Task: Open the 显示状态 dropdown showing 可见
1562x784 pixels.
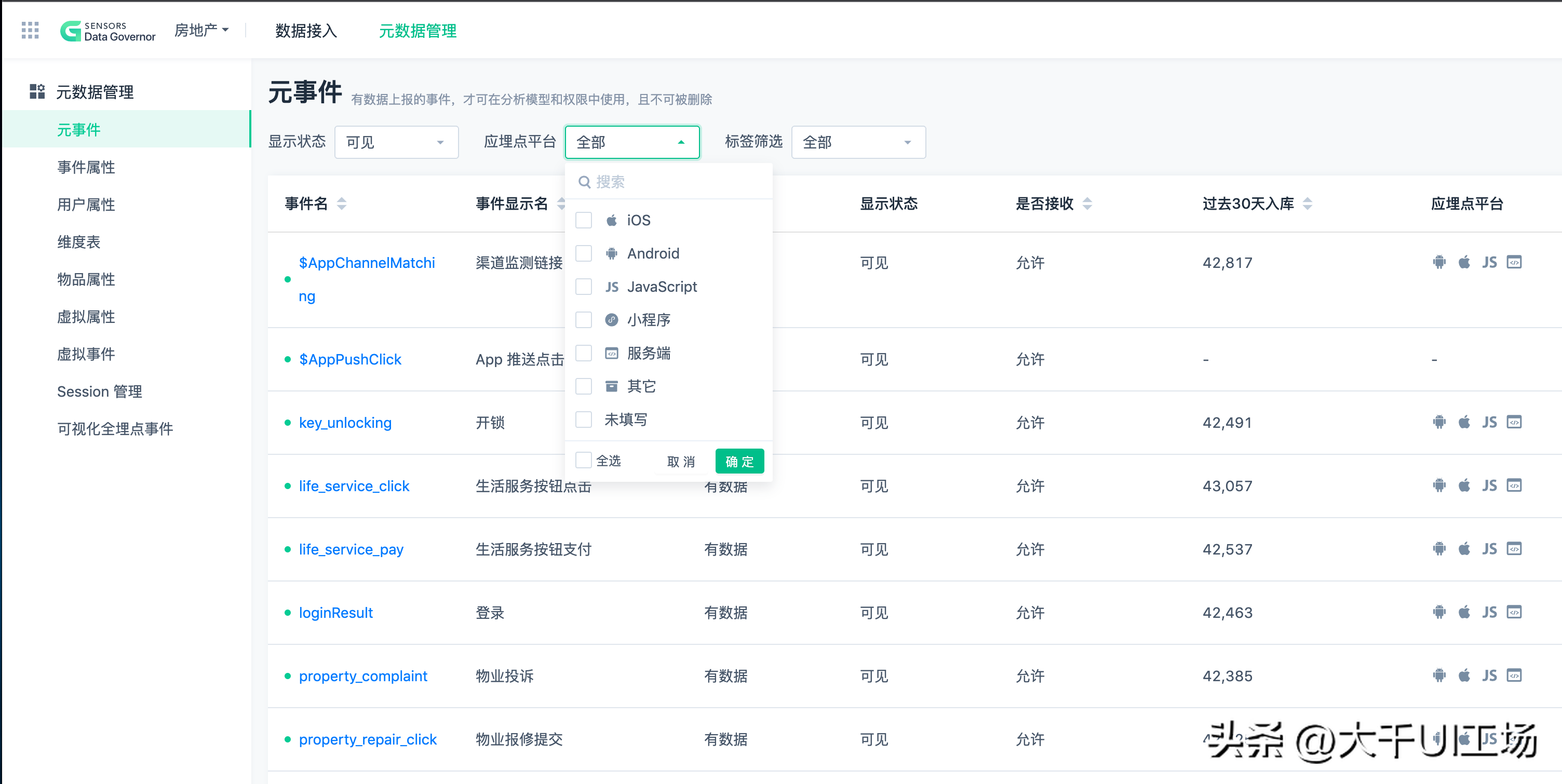Action: pyautogui.click(x=396, y=142)
